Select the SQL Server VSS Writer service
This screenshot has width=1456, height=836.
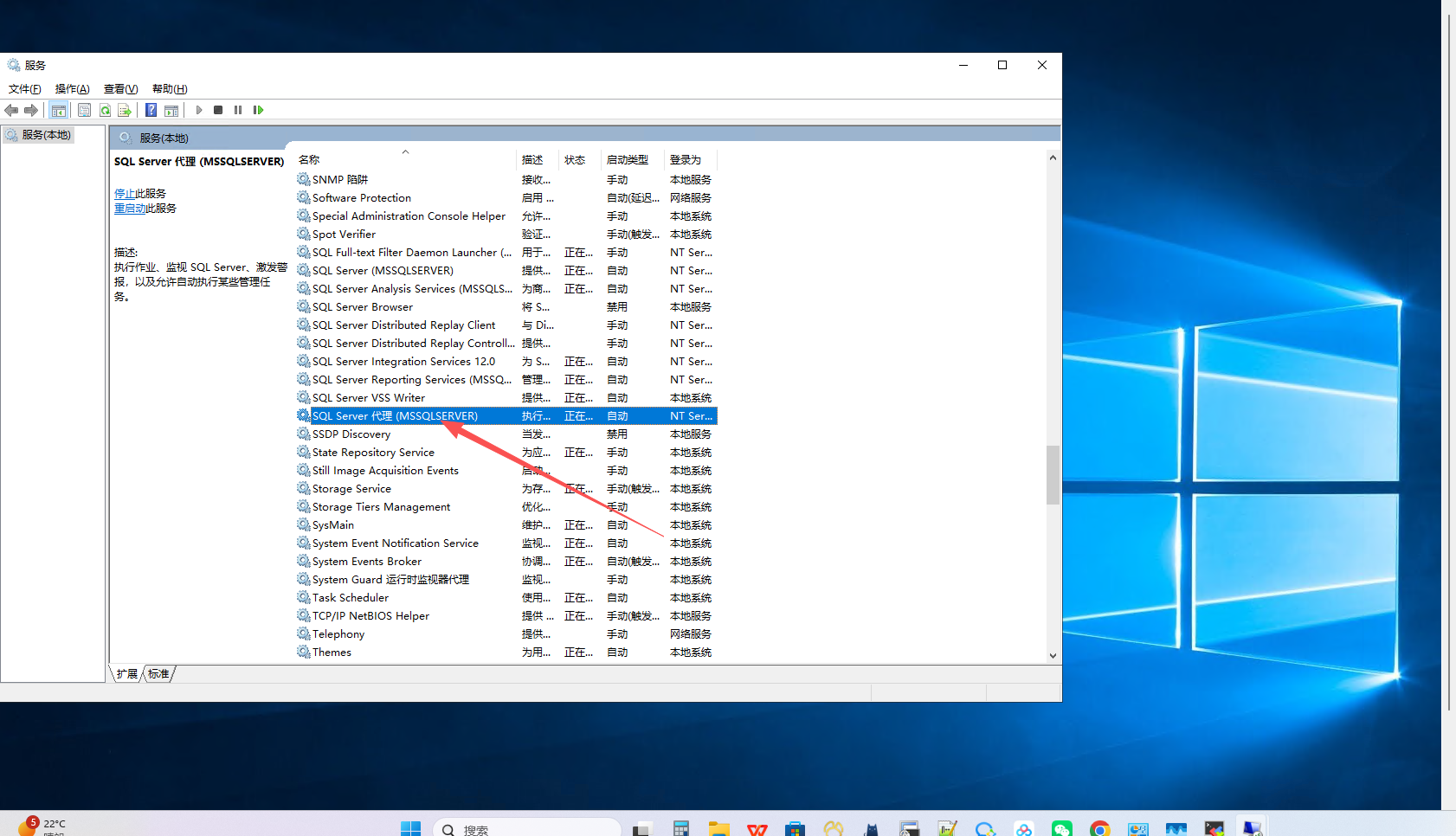(506, 398)
